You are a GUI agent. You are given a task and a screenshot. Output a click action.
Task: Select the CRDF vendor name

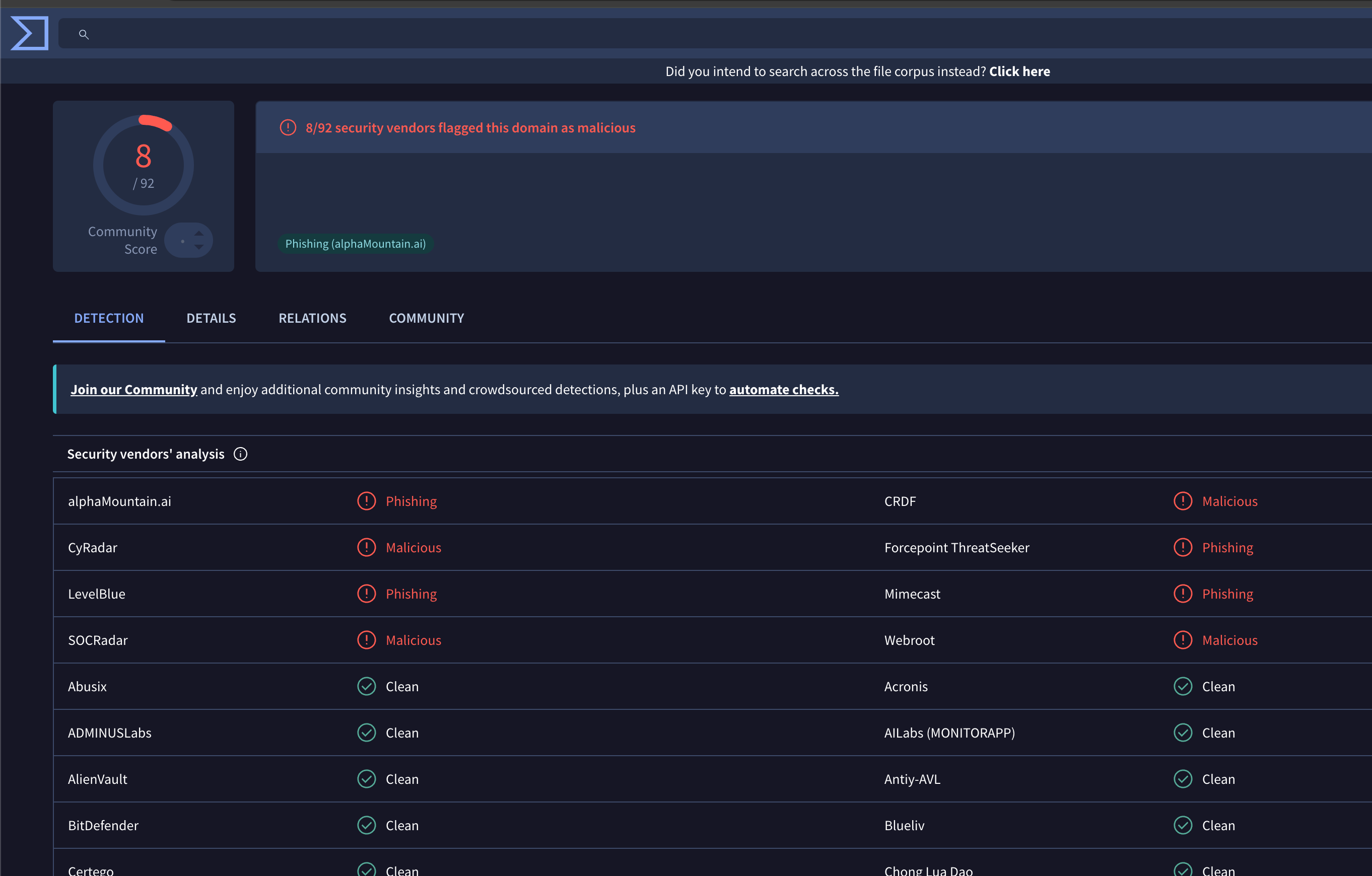[x=900, y=501]
